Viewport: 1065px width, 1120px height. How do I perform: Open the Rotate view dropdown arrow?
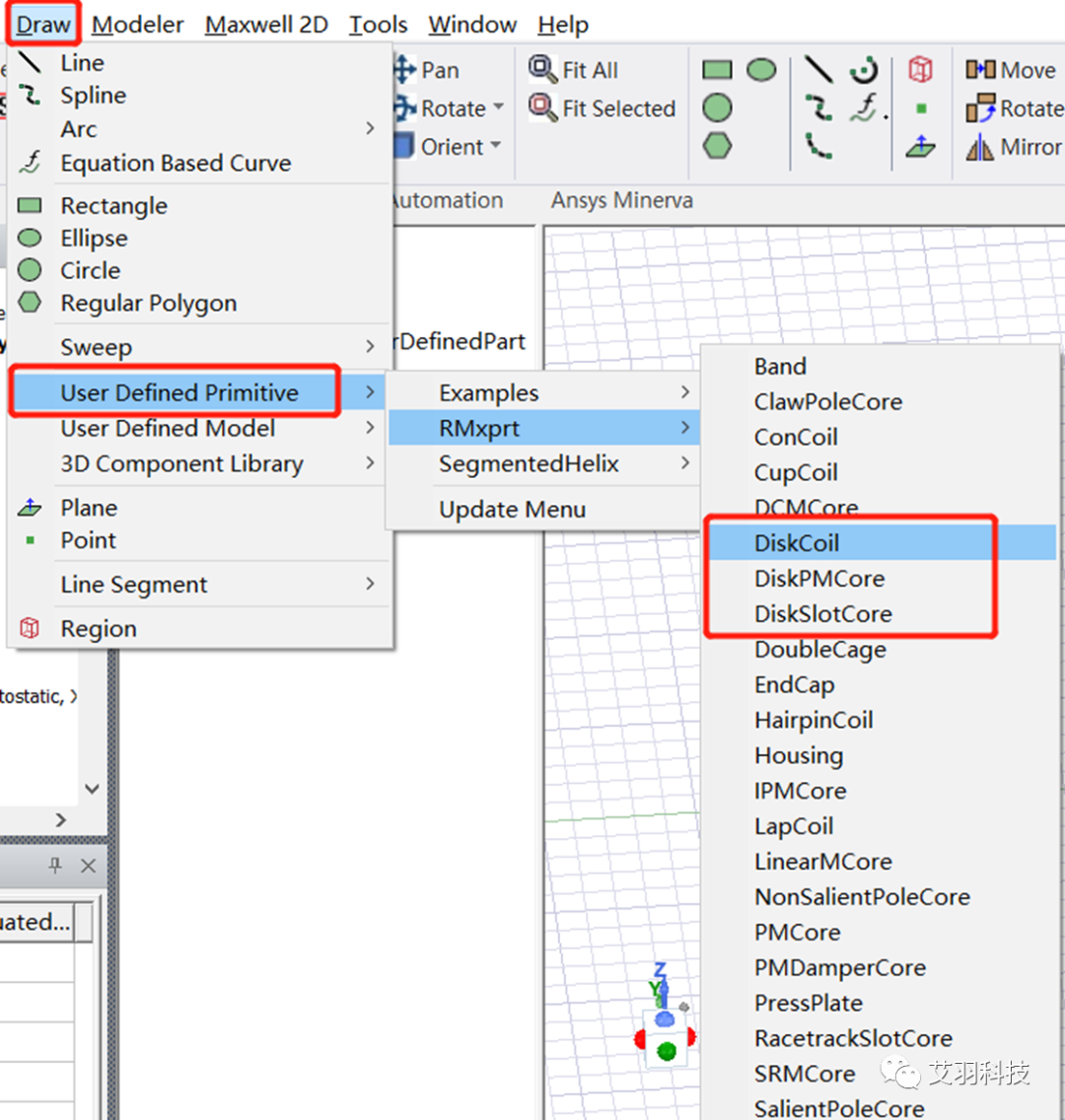499,107
